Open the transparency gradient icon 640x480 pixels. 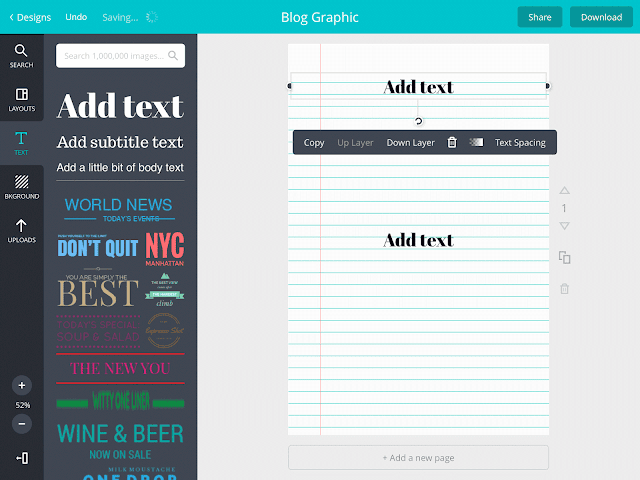point(476,142)
